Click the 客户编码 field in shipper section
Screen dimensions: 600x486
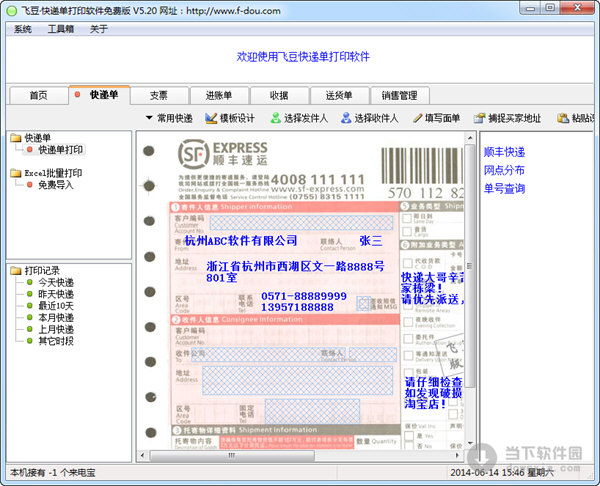click(x=301, y=223)
